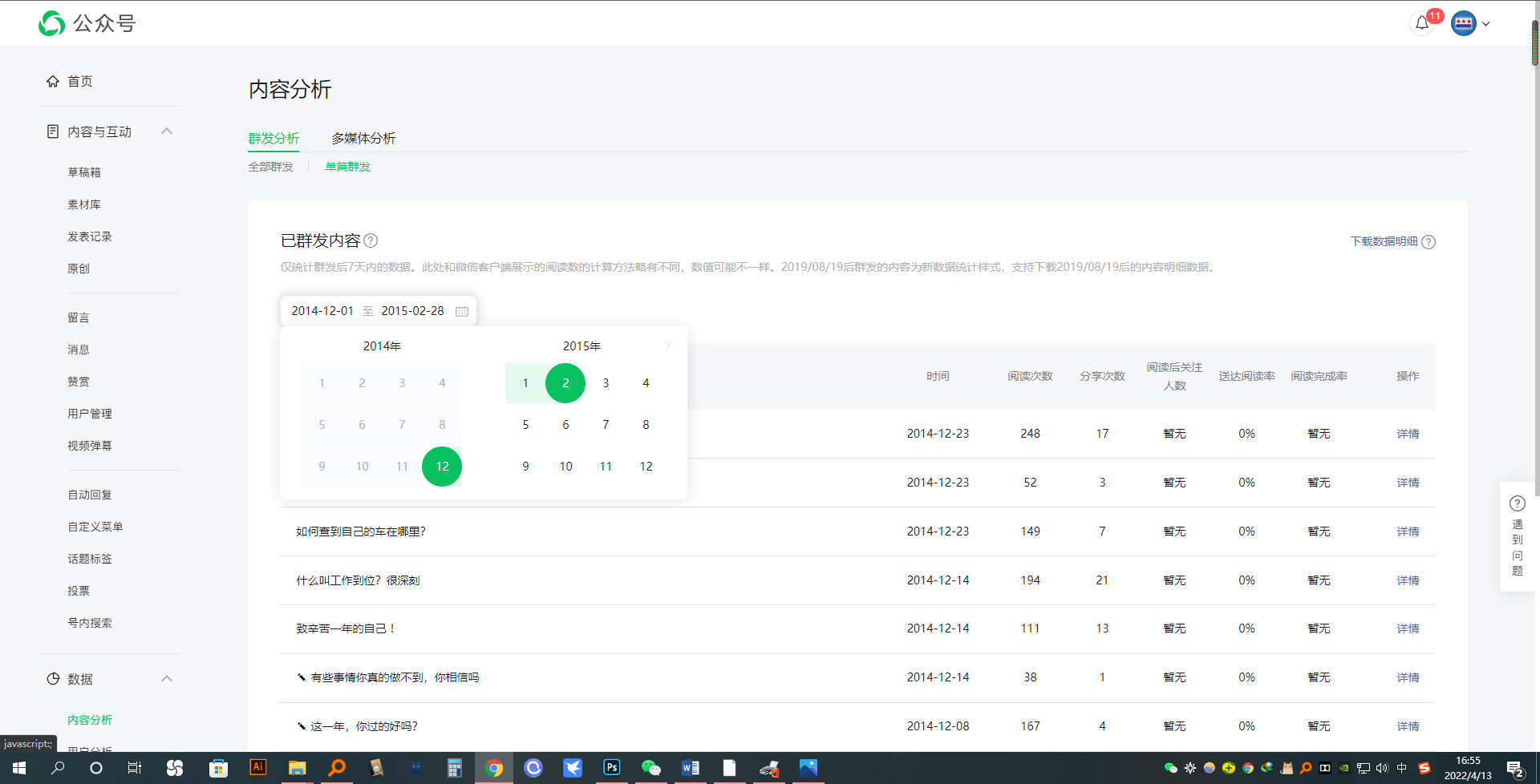Click the 数据 chart icon
This screenshot has width=1540, height=784.
click(53, 679)
